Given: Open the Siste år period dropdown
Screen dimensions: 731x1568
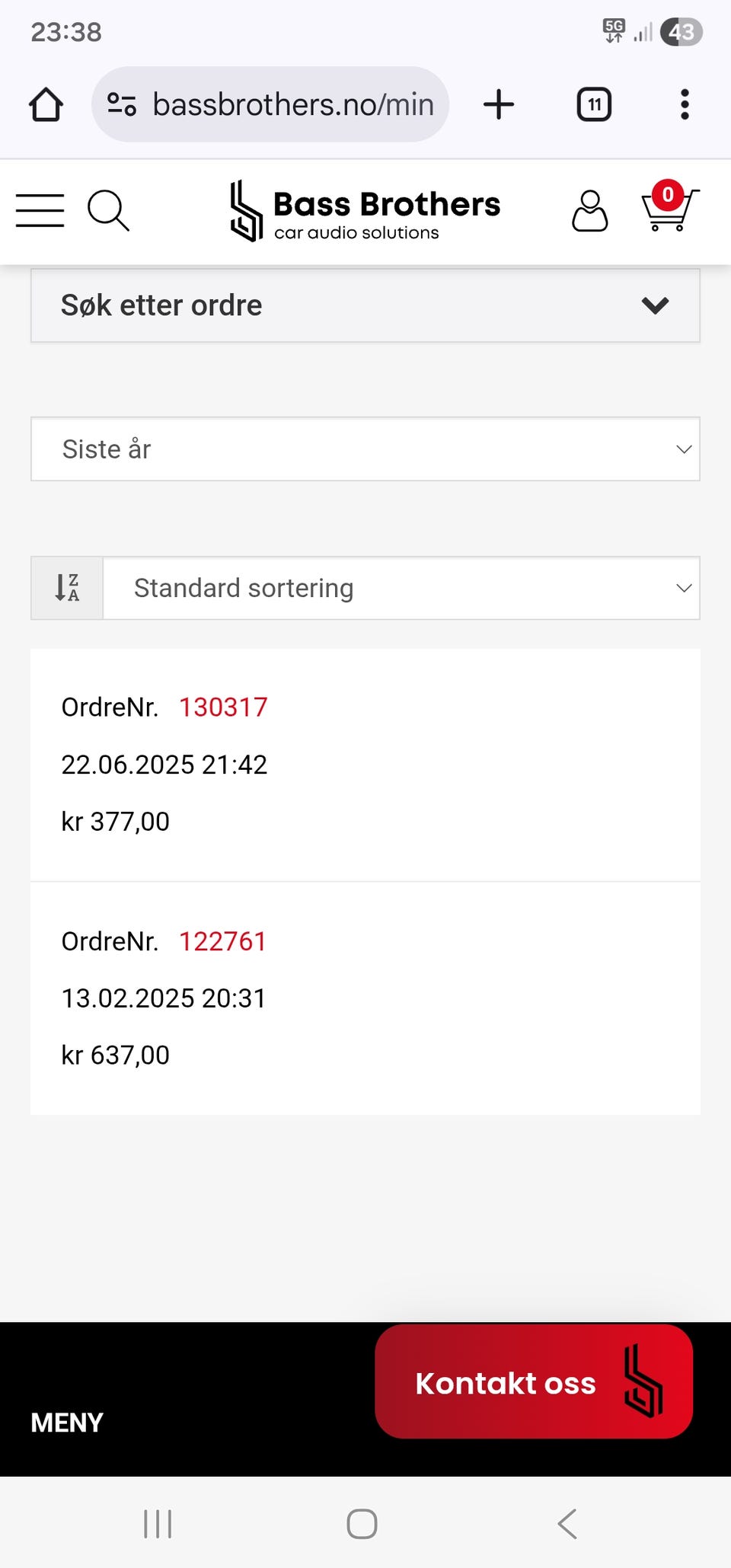Looking at the screenshot, I should click(x=365, y=449).
